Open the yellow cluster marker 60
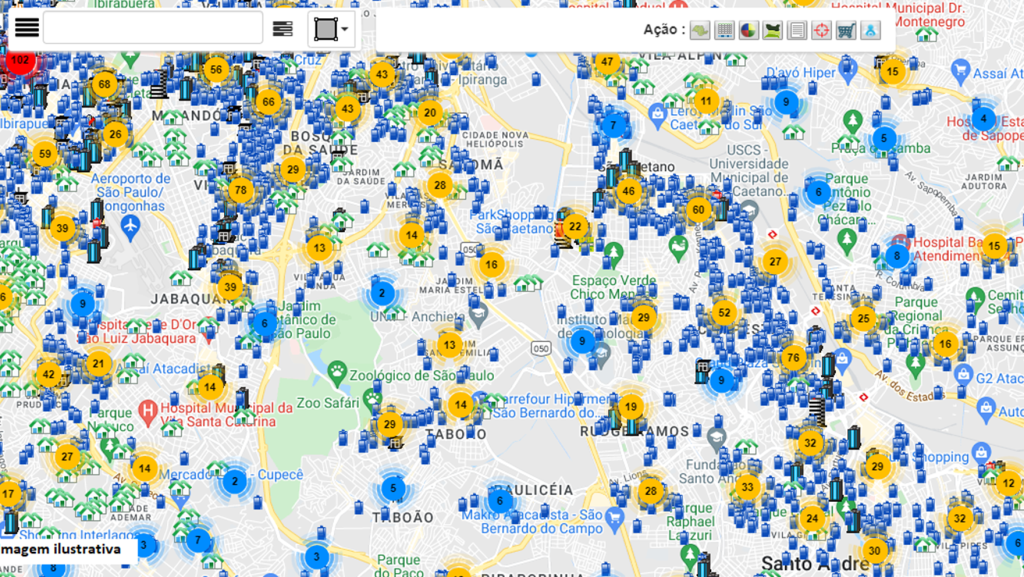This screenshot has height=577, width=1024. [698, 210]
